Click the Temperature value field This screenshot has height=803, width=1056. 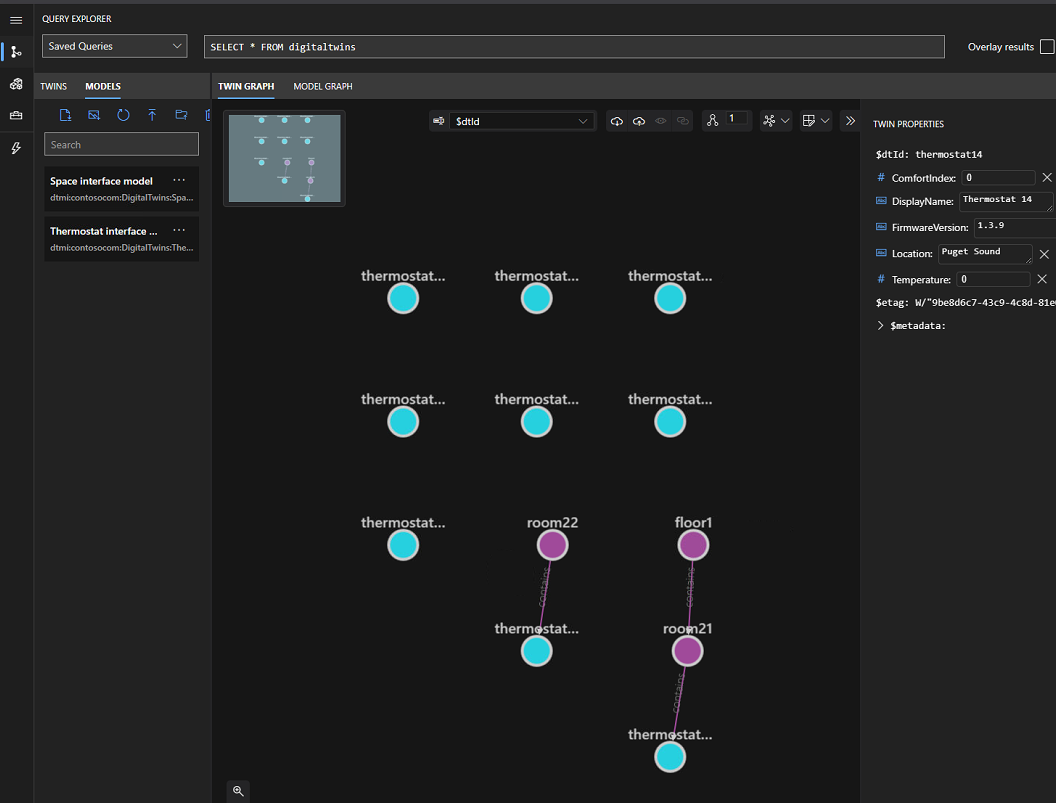coord(993,279)
